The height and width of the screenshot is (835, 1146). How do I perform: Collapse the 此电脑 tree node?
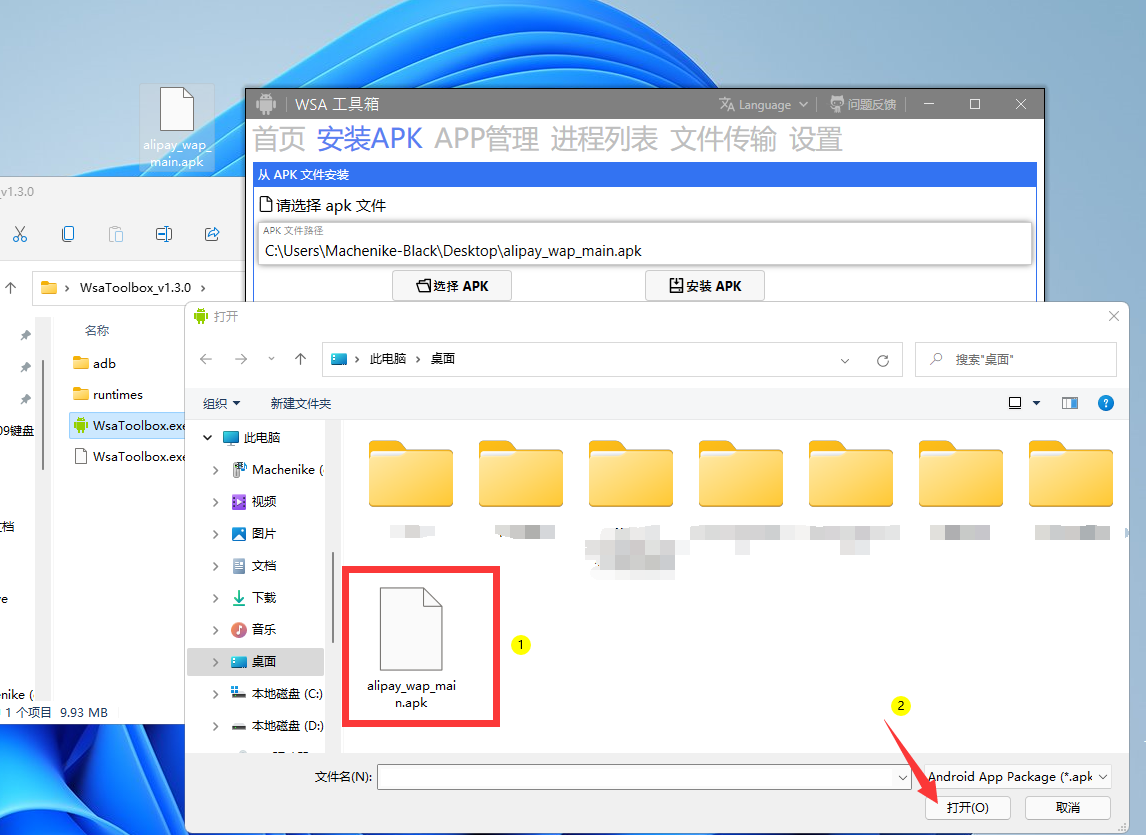tap(208, 437)
